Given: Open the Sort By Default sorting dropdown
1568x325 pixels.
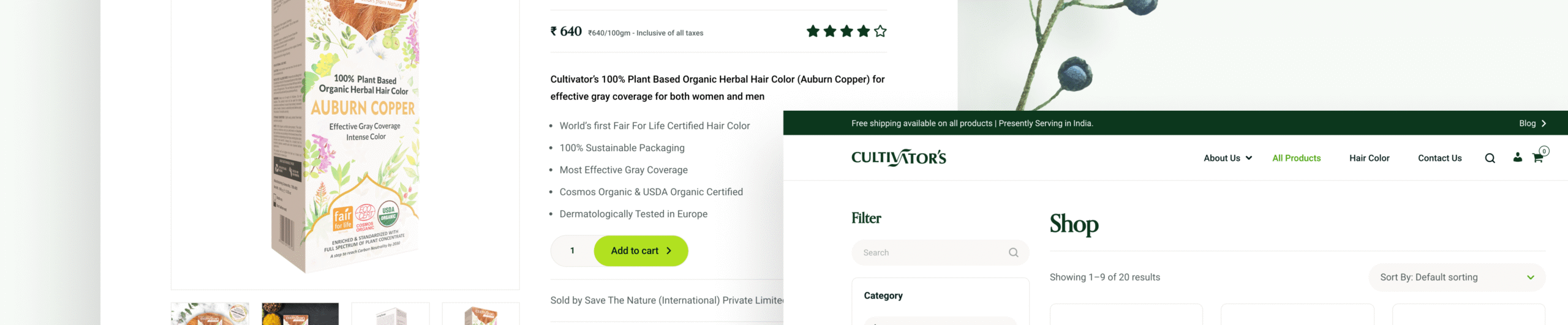Looking at the screenshot, I should [x=1457, y=277].
